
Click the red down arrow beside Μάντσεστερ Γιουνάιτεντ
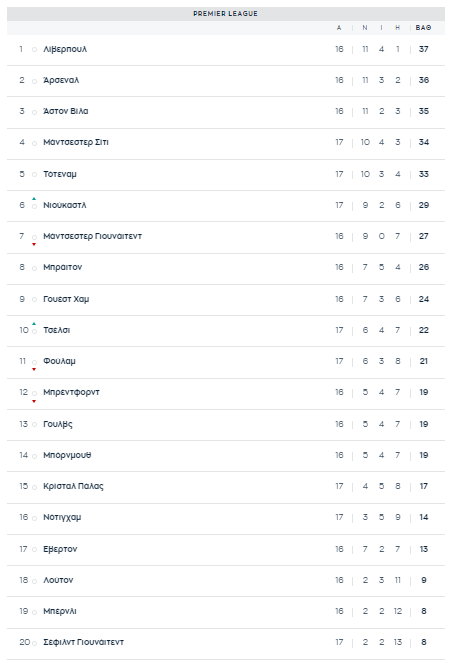34,244
